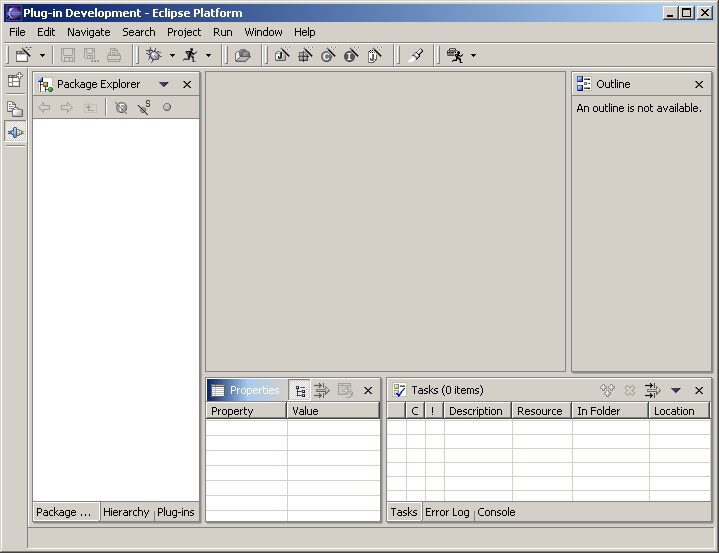Click the New Java Package icon
Screen dimensions: 719x553
tap(305, 56)
